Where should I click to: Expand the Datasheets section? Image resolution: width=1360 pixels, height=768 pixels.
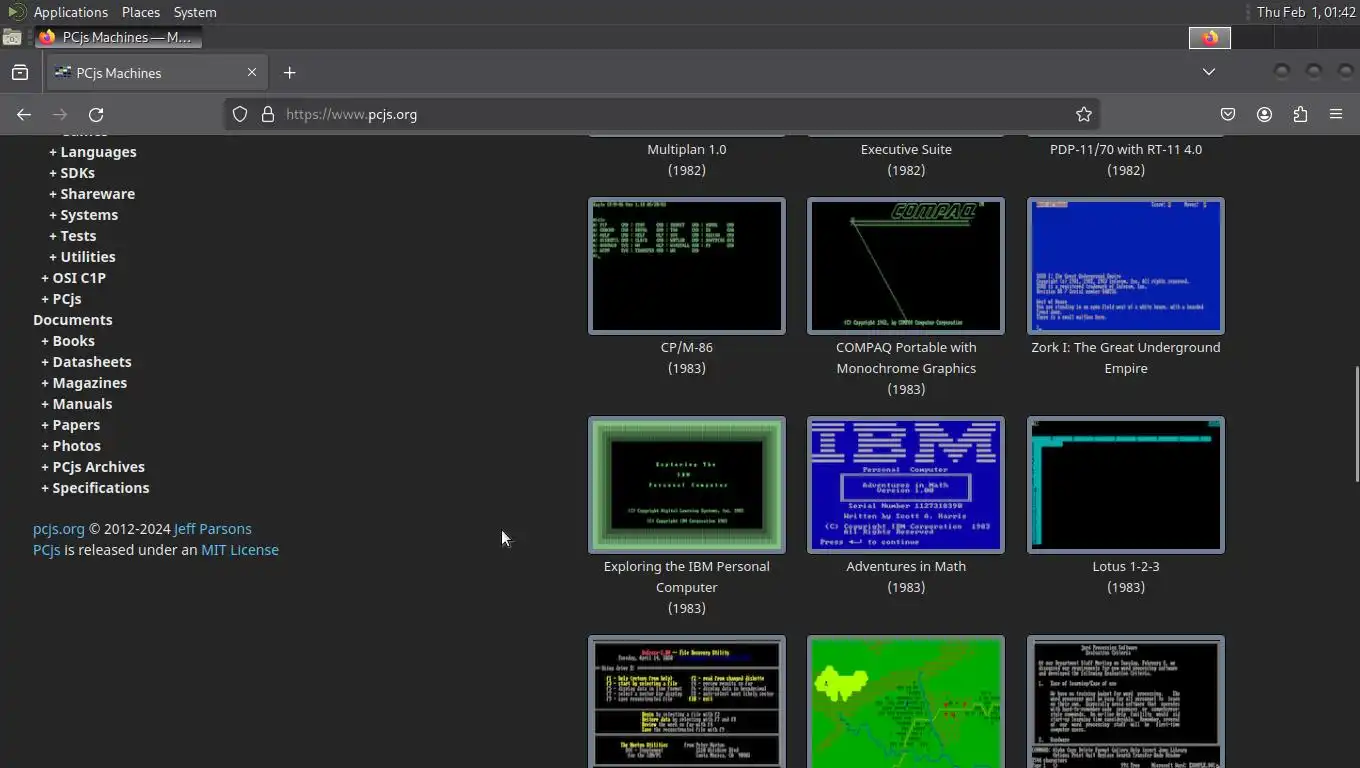(86, 362)
